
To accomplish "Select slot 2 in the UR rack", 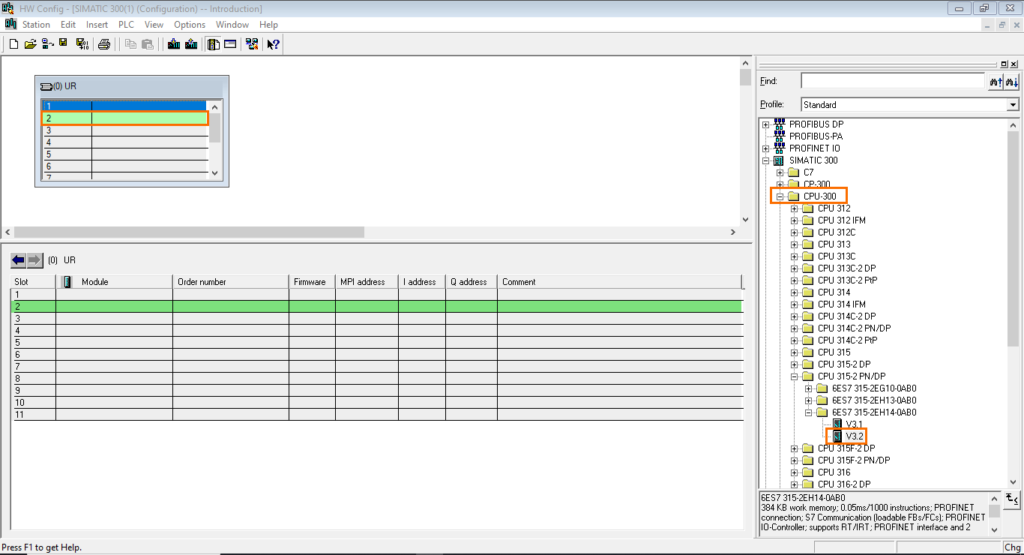I will click(125, 118).
